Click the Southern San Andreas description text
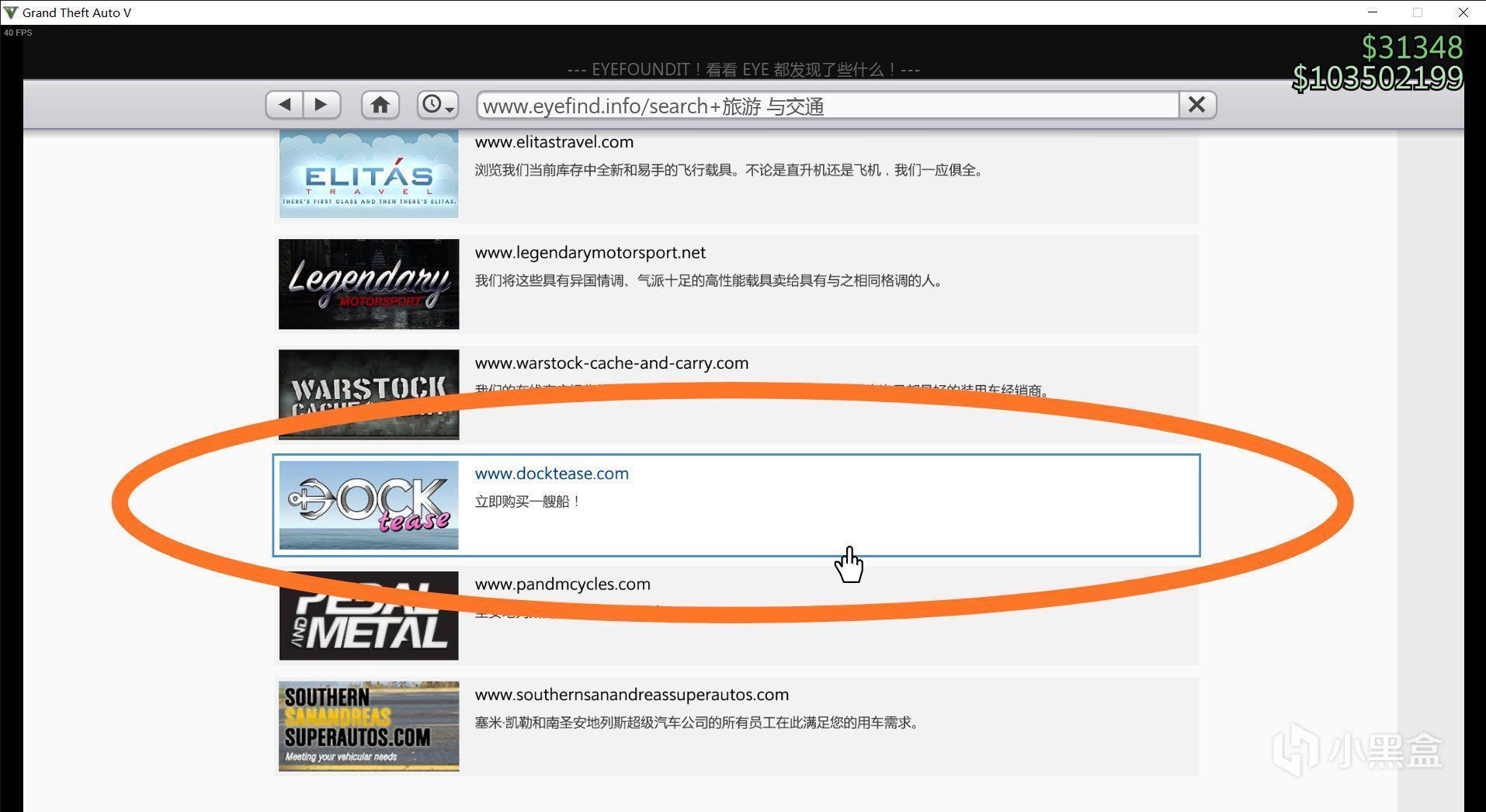The height and width of the screenshot is (812, 1486). (698, 723)
